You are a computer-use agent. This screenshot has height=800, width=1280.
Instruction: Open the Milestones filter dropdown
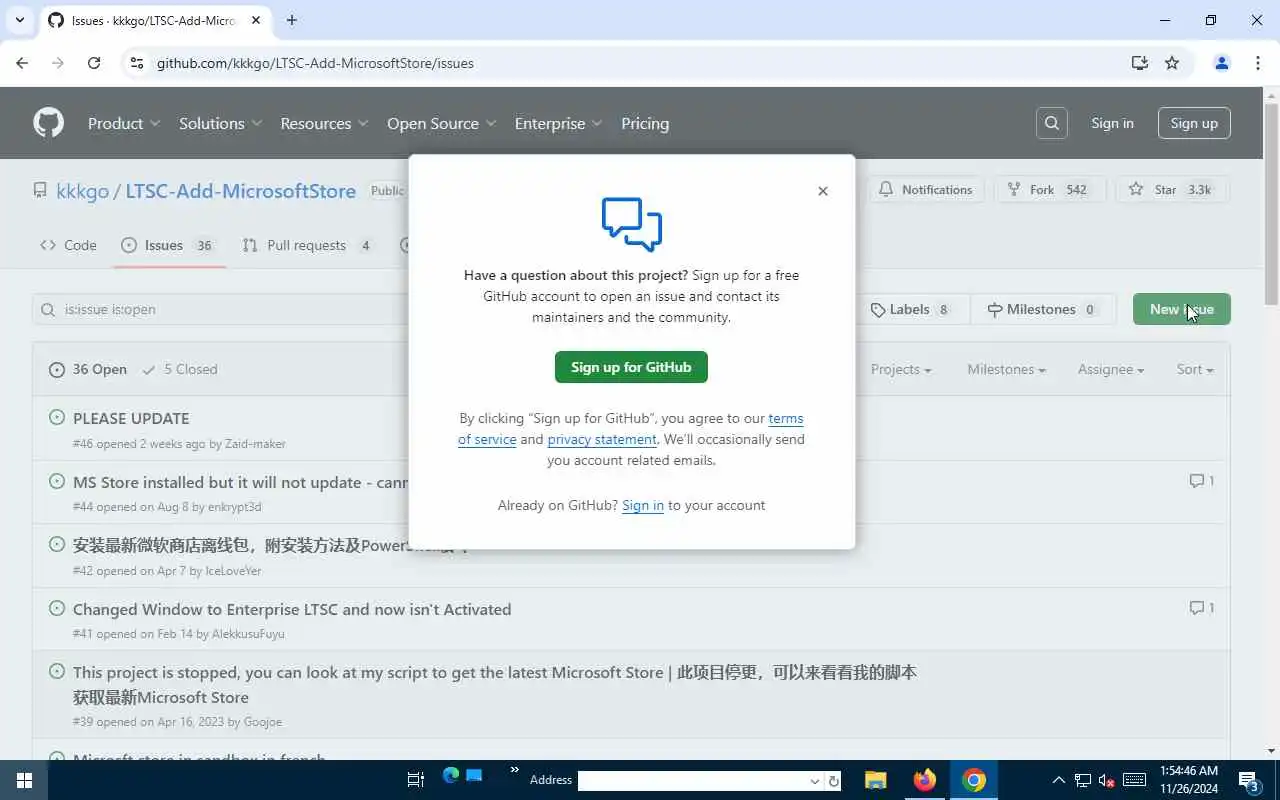point(1006,369)
